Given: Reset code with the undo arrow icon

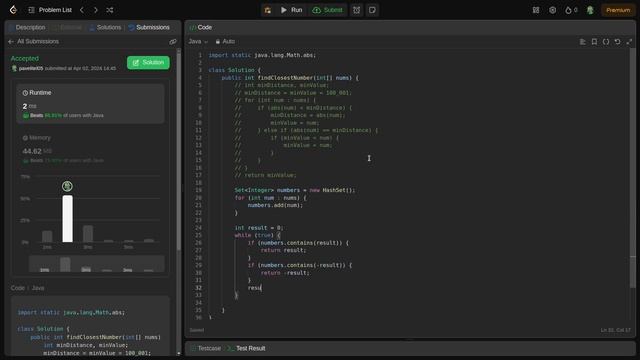Looking at the screenshot, I should [618, 42].
